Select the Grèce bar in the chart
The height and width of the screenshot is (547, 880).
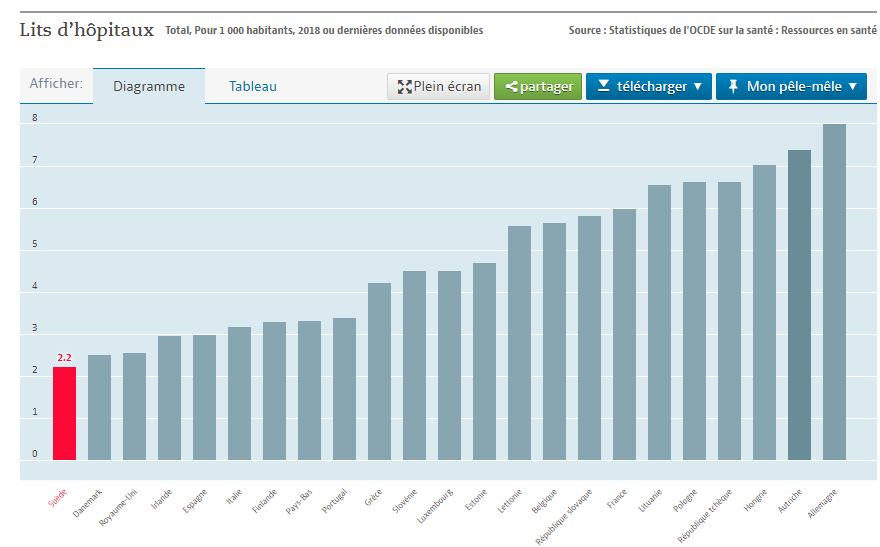click(379, 371)
